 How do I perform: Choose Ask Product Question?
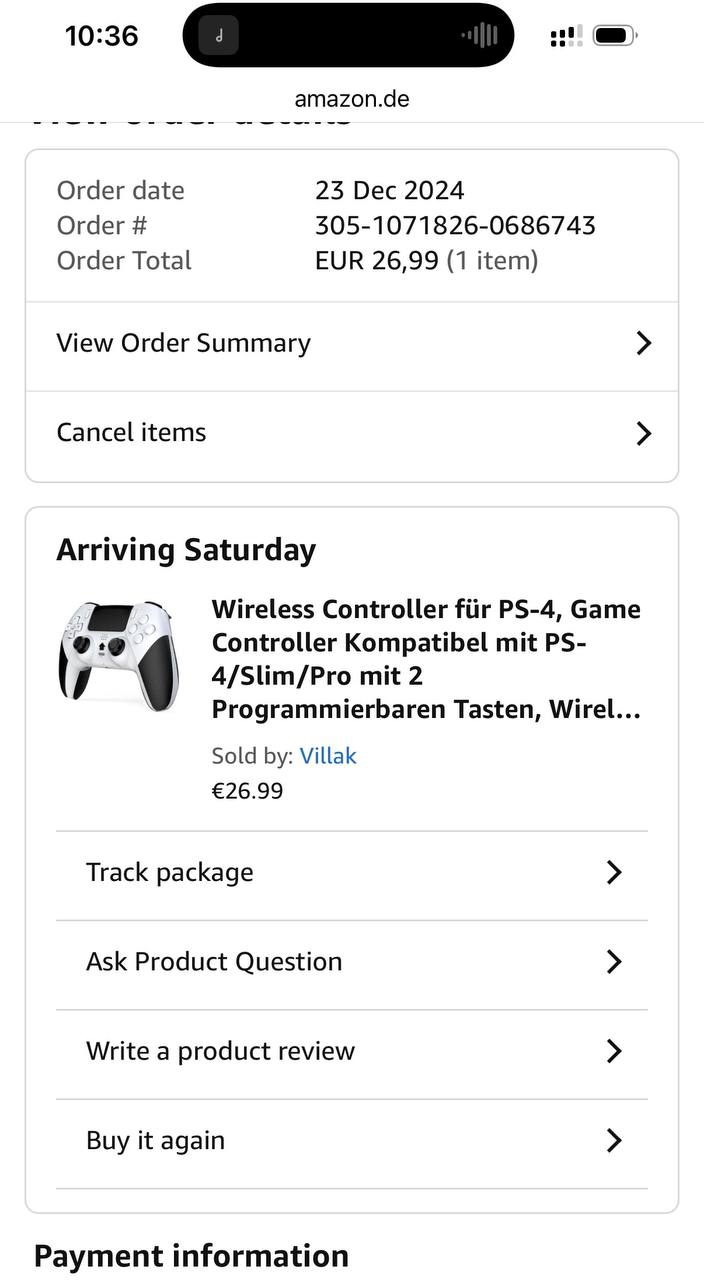(x=214, y=962)
